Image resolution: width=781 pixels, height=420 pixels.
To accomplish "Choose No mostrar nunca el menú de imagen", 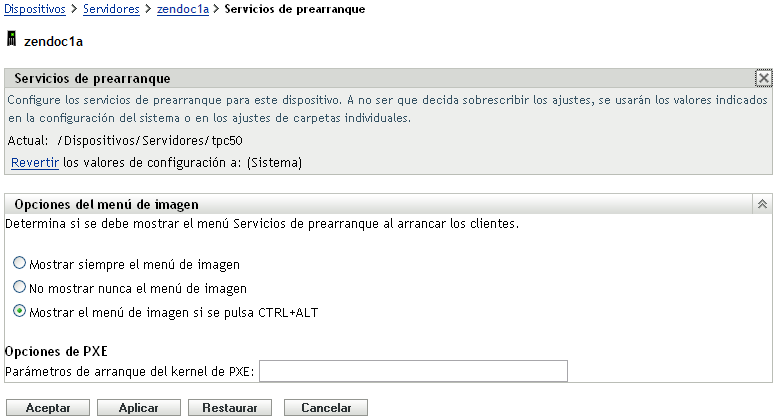I will coord(20,288).
